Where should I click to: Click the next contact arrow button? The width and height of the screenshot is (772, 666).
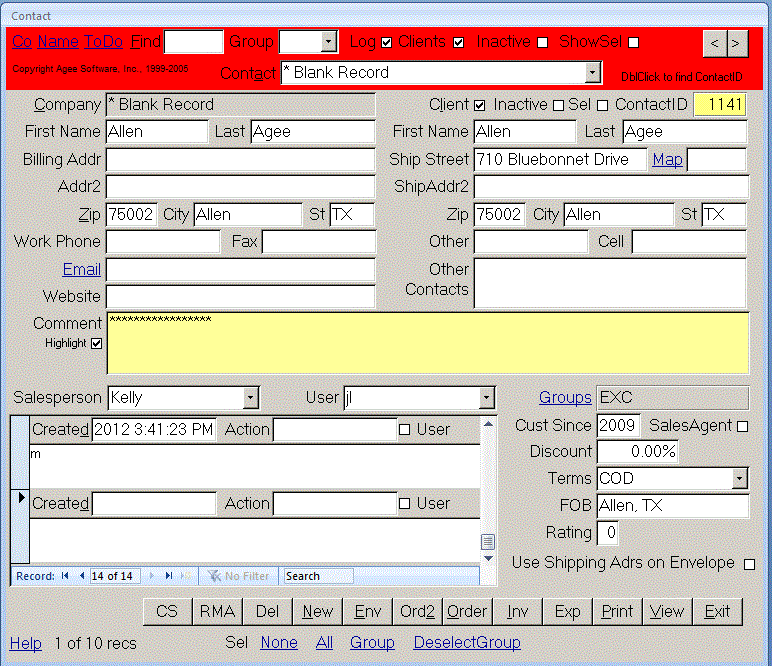point(736,42)
